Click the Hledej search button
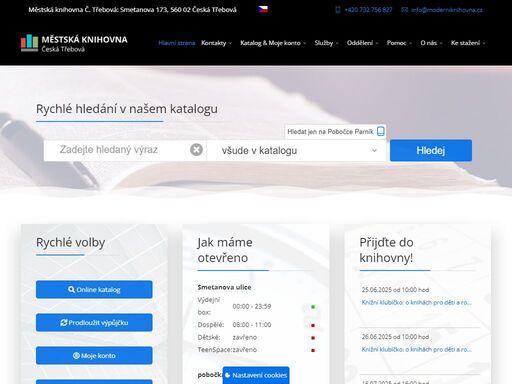This screenshot has height=384, width=512. [431, 150]
